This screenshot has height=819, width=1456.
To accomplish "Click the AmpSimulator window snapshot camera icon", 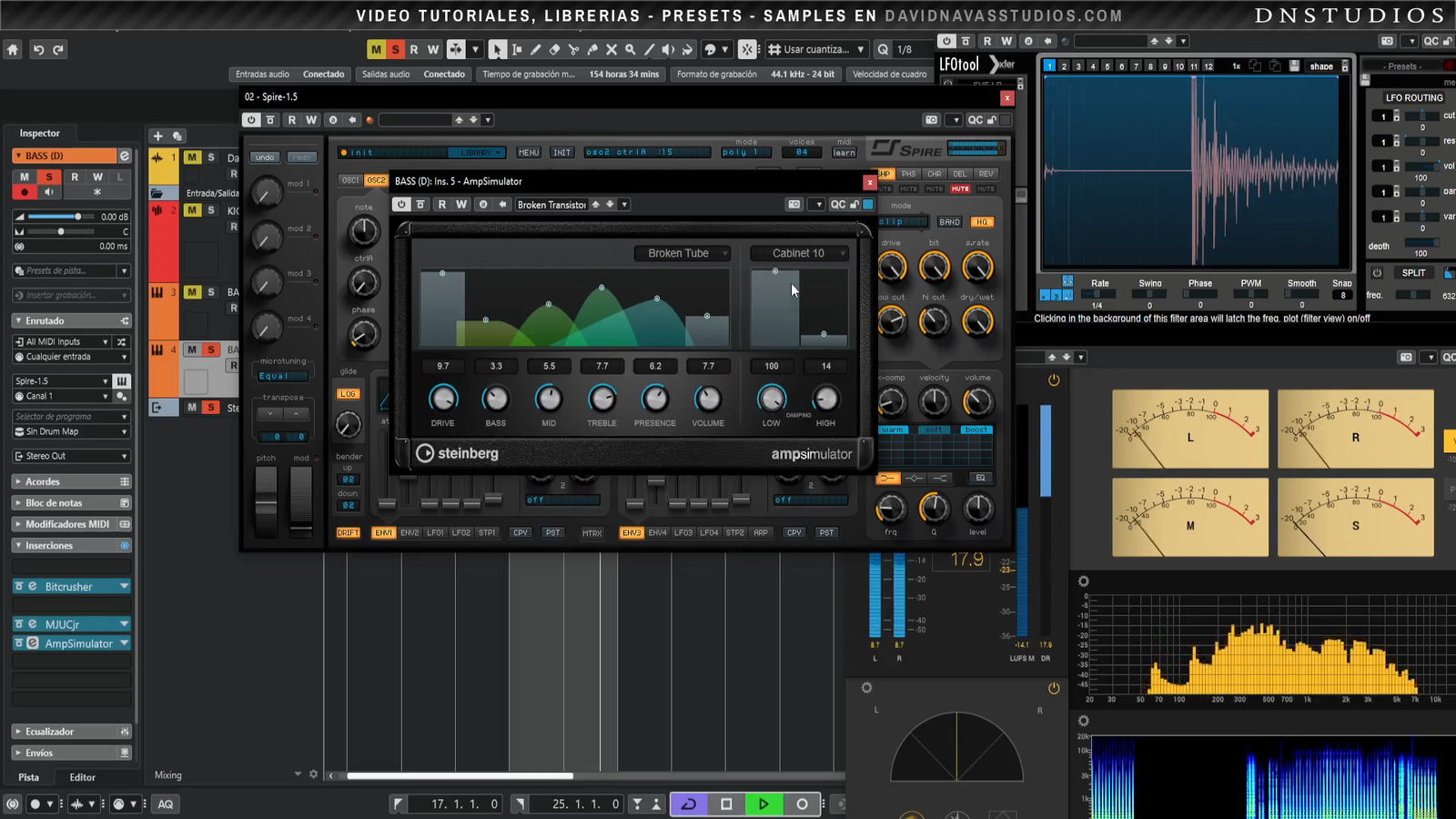I will 794,205.
